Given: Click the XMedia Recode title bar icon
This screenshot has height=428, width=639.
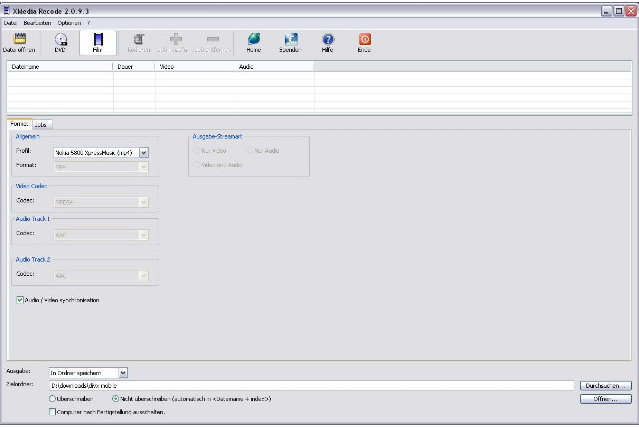Looking at the screenshot, I should pos(7,11).
